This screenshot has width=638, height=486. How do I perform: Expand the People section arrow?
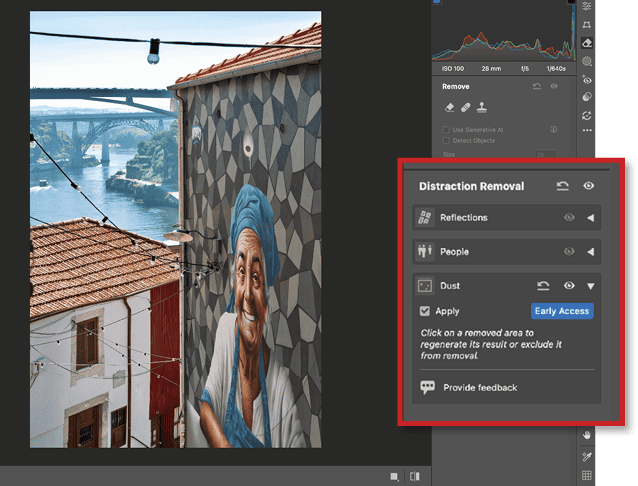(590, 252)
